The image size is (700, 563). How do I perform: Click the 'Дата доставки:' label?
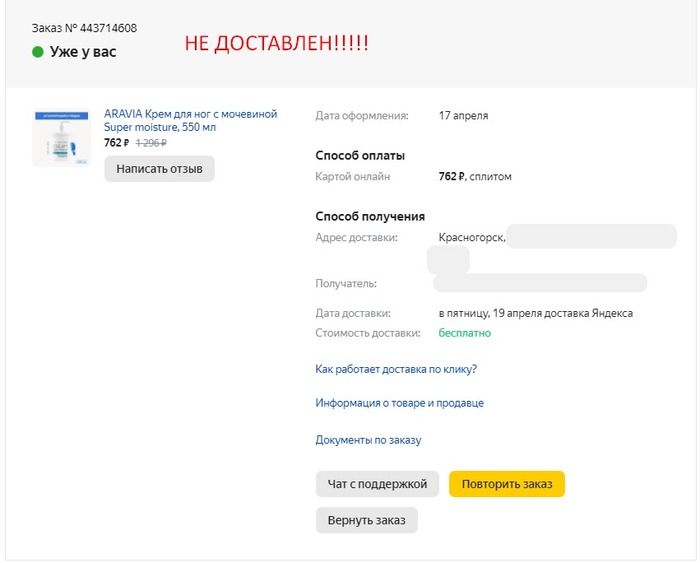pos(353,313)
